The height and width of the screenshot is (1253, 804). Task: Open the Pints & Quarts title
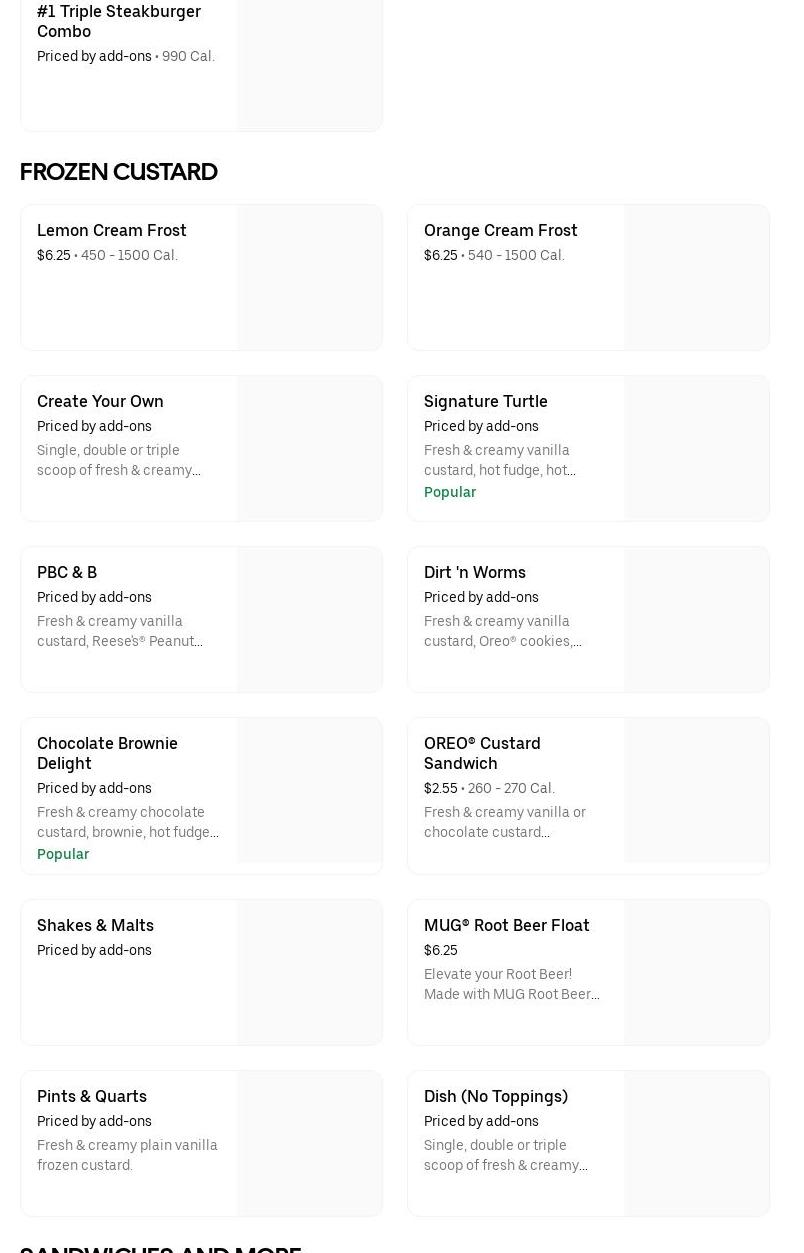coord(92,1096)
